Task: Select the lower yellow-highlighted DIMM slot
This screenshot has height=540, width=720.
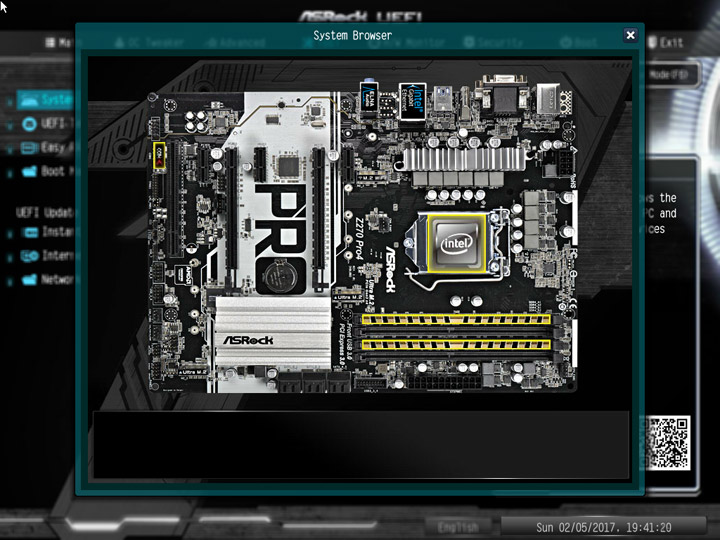Action: (456, 344)
